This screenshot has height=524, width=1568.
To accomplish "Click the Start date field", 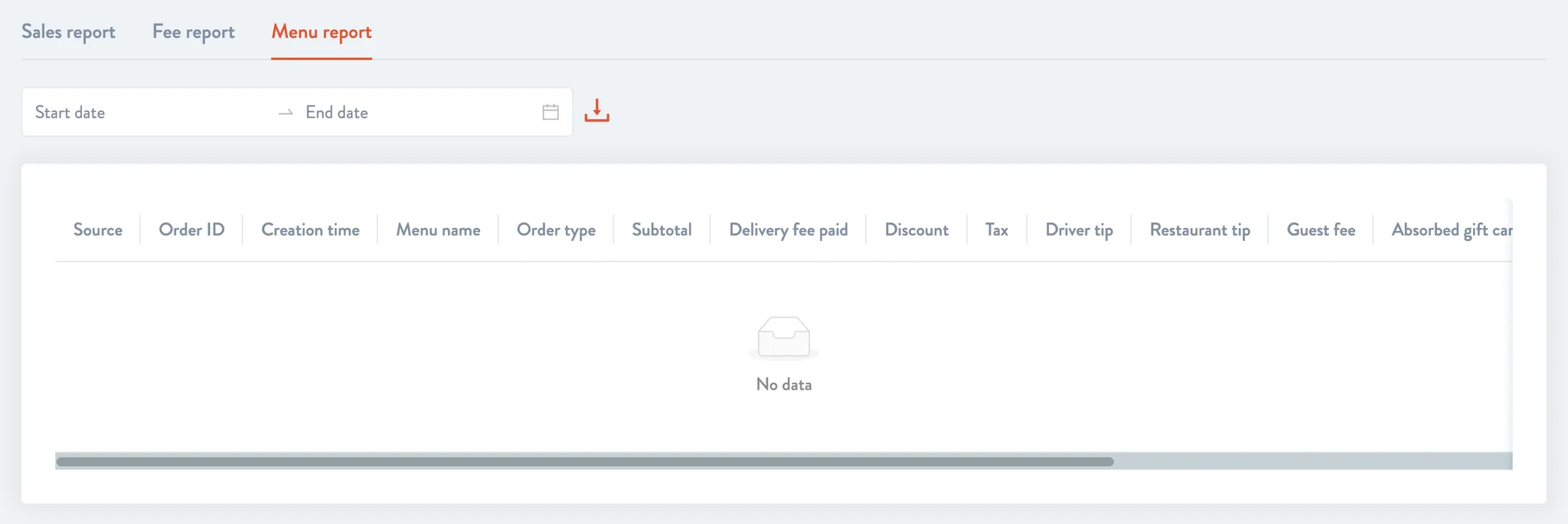I will [149, 112].
